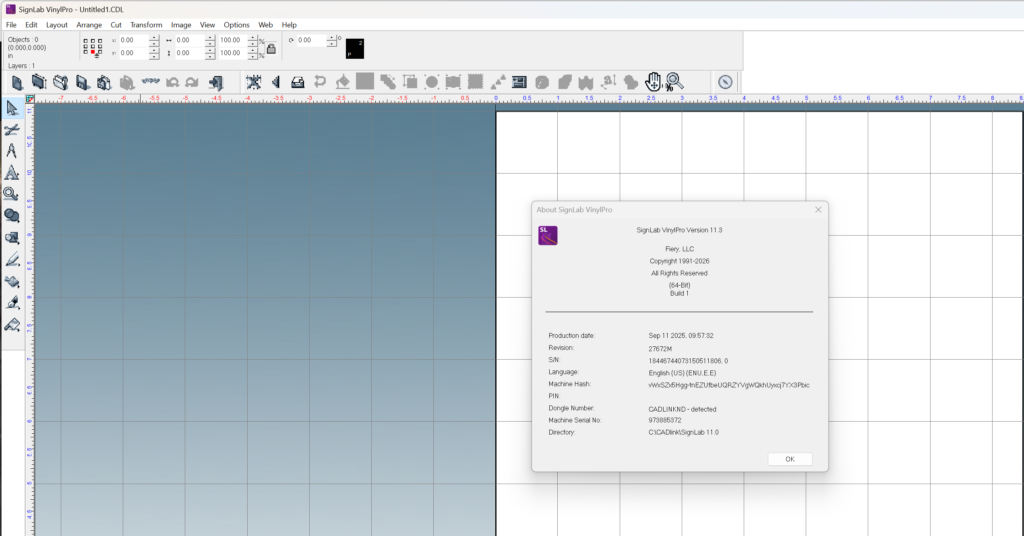Screen dimensions: 1024x536
Task: Select the tool below the pencil tool
Action: (x=12, y=281)
